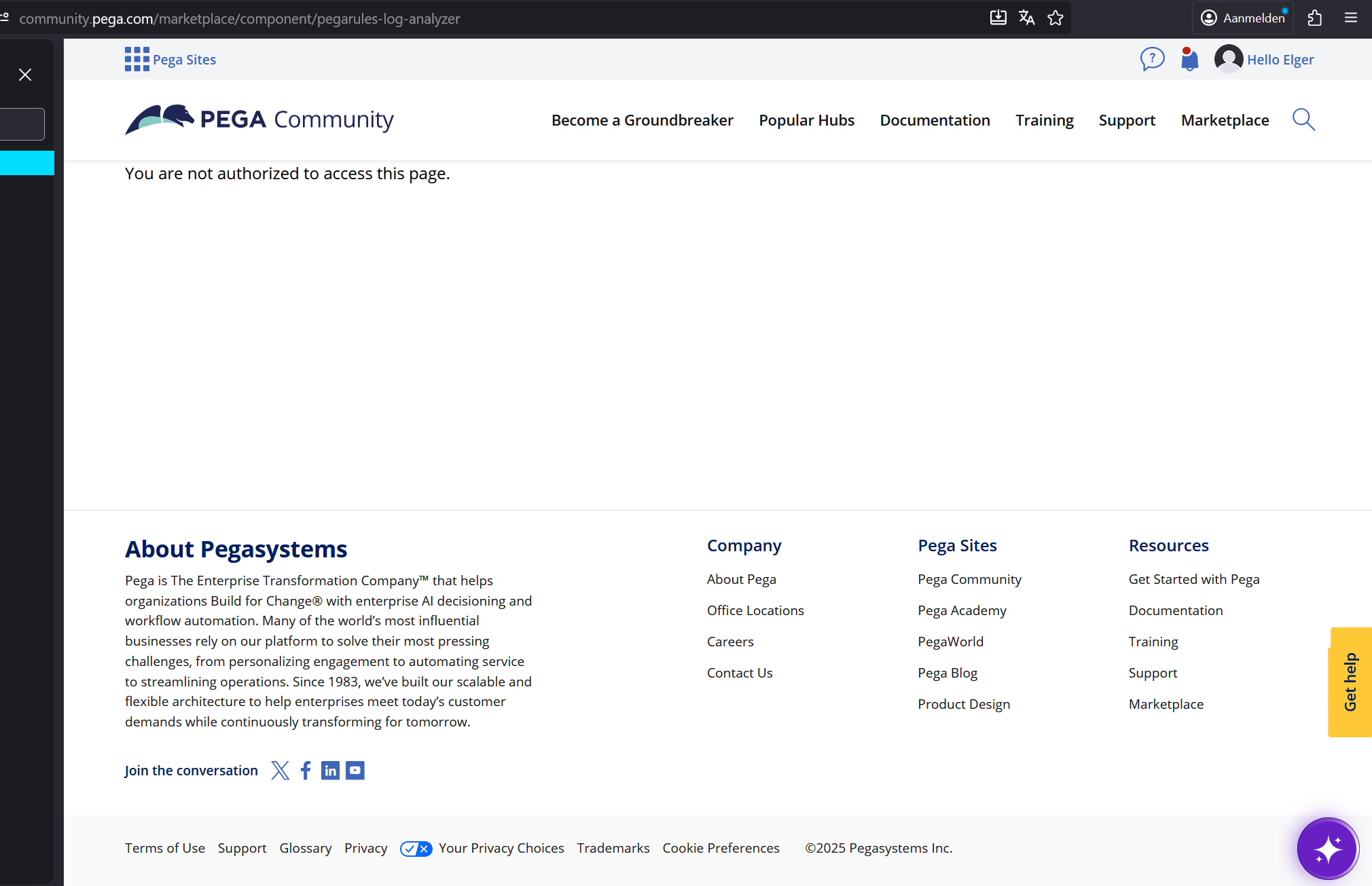Click the Aanmelden button
The height and width of the screenshot is (886, 1372).
pyautogui.click(x=1243, y=18)
